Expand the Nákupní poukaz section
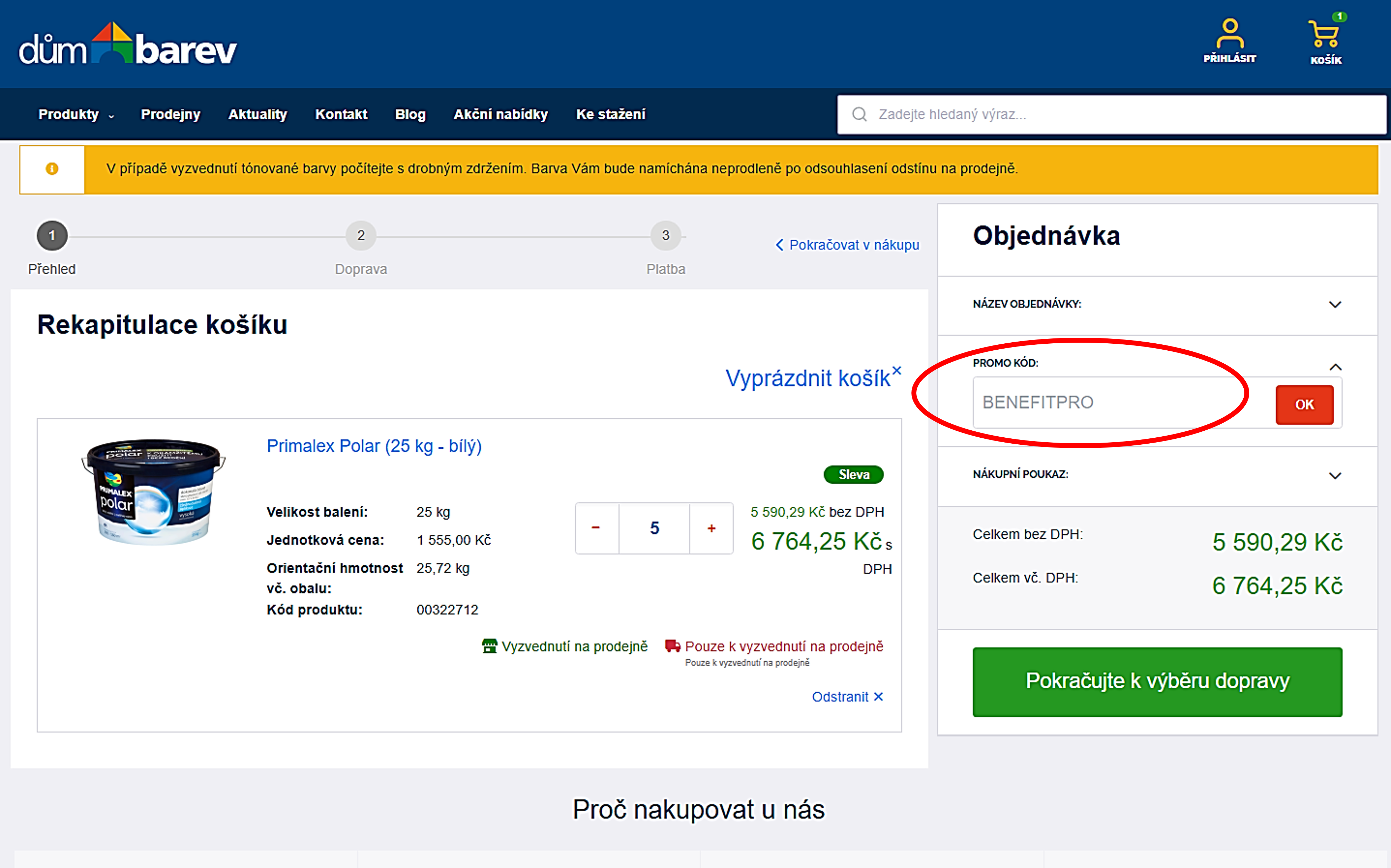1391x868 pixels. [1335, 475]
